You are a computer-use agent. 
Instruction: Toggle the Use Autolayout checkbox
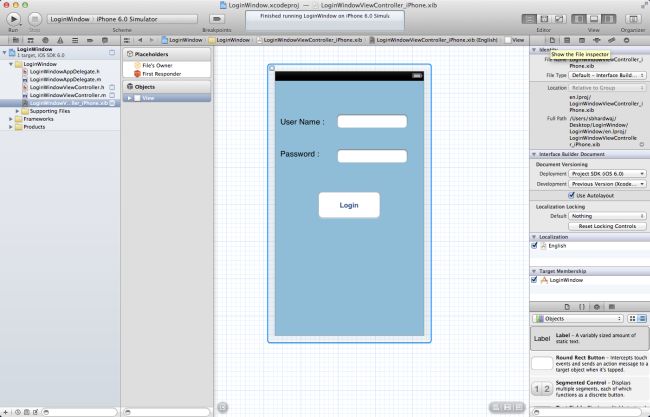(571, 195)
